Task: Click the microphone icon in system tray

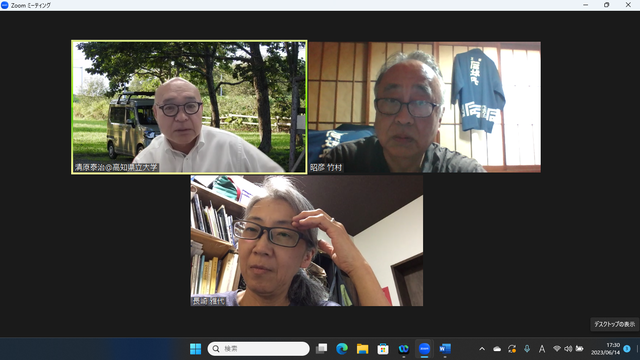Action: 527,349
